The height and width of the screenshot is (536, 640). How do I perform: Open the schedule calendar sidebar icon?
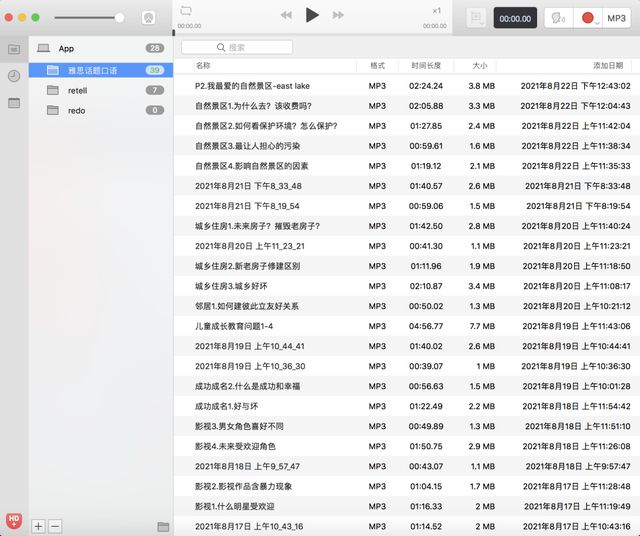pyautogui.click(x=14, y=103)
